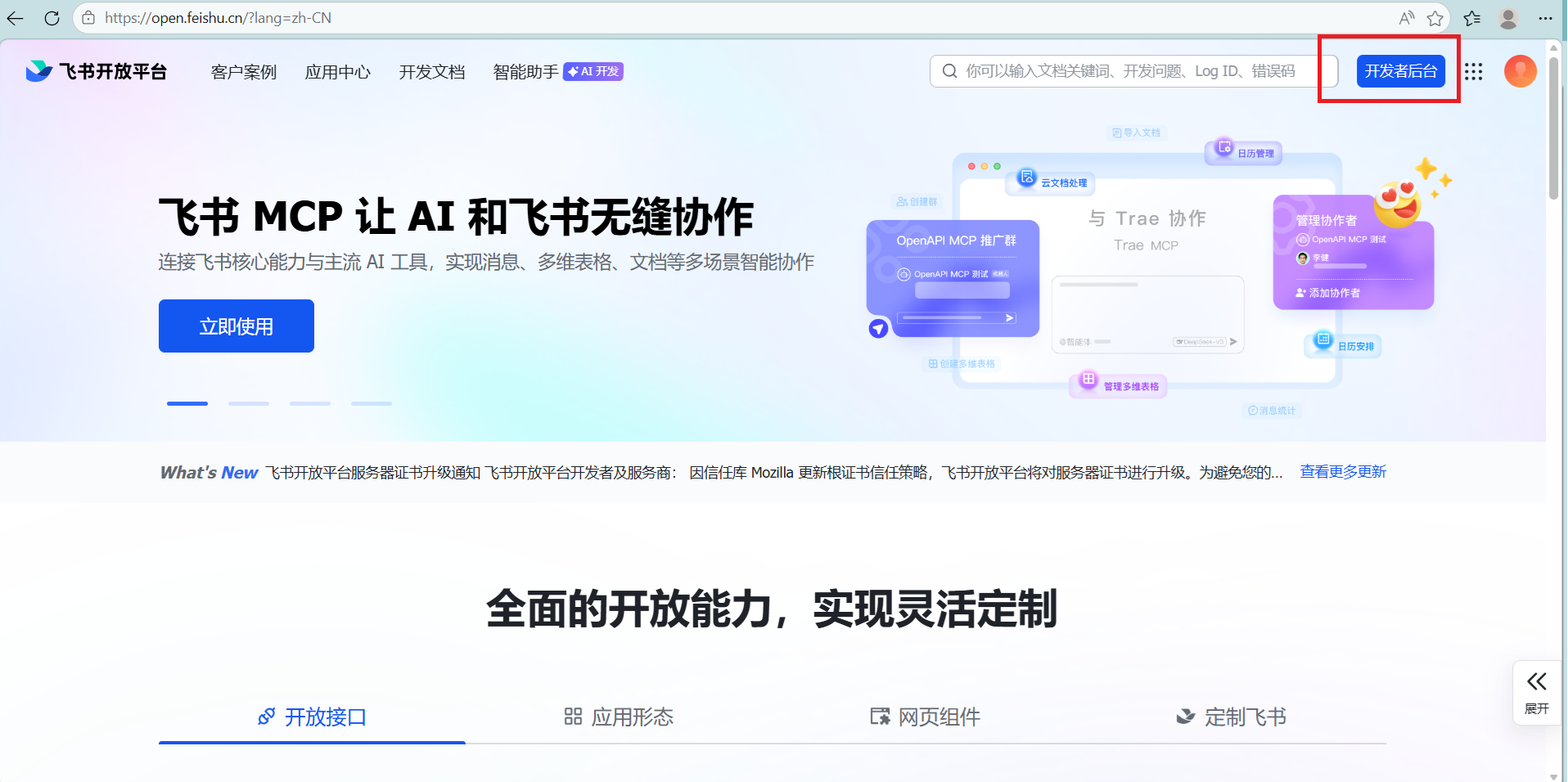The height and width of the screenshot is (782, 1568).
Task: Click the 日历管理 illustration tag
Action: [1243, 152]
